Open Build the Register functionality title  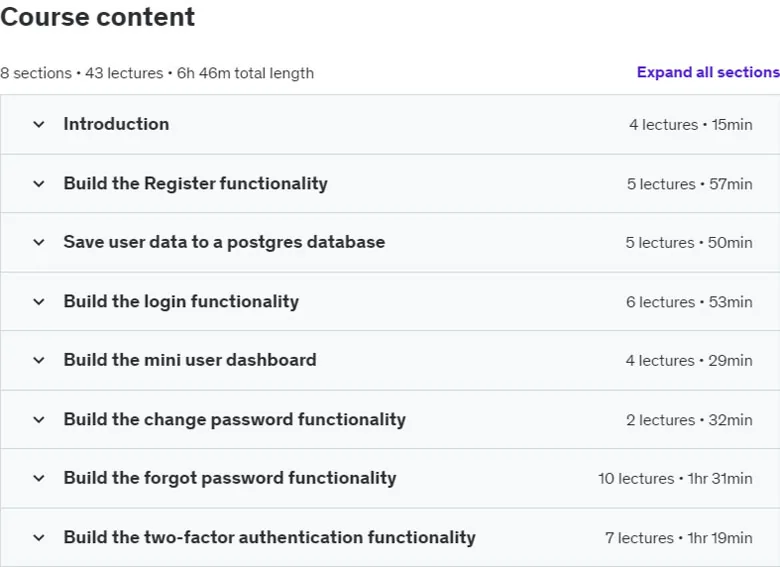pyautogui.click(x=195, y=184)
